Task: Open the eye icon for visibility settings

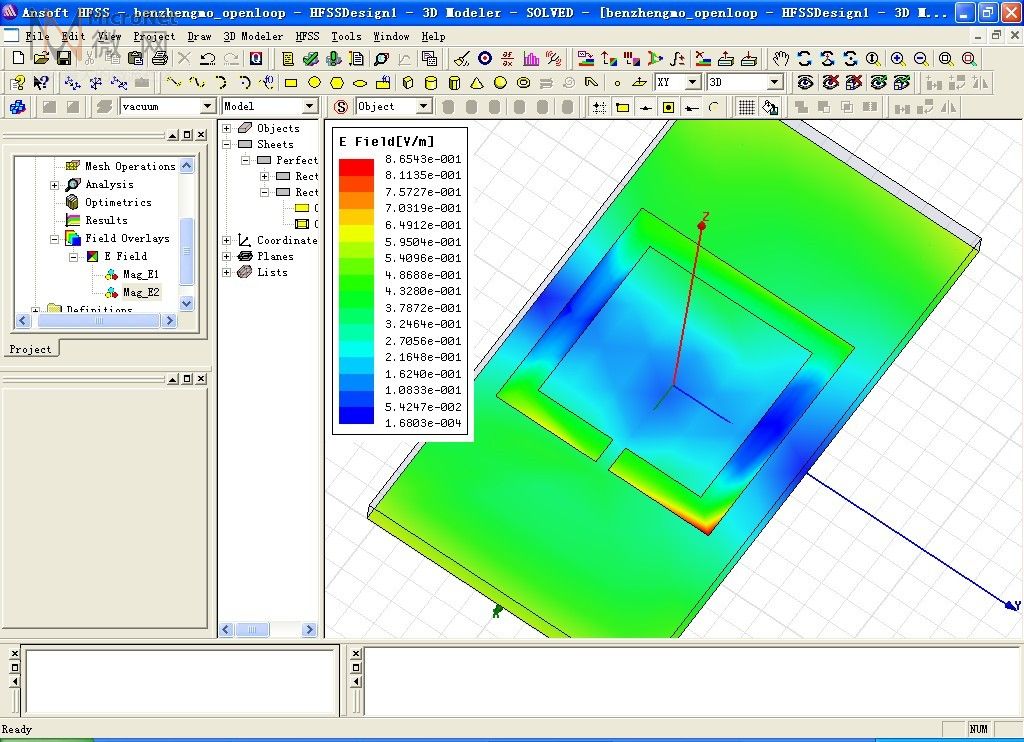Action: [x=806, y=83]
